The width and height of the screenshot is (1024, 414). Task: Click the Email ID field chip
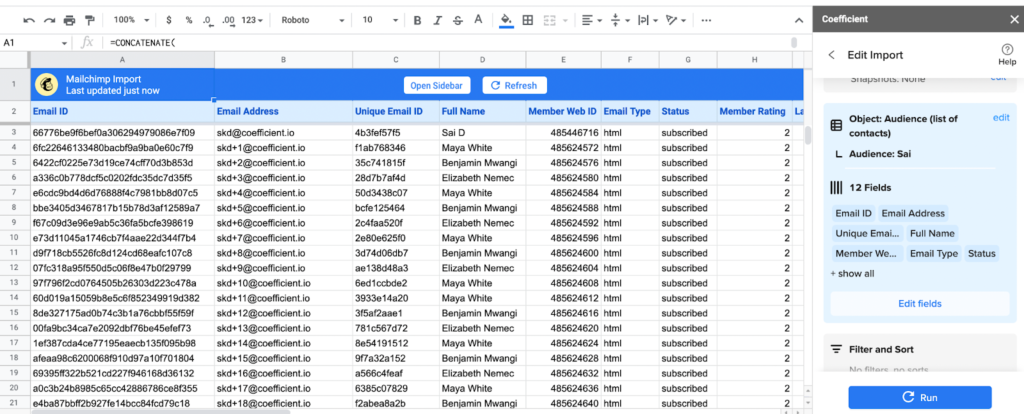pos(854,214)
